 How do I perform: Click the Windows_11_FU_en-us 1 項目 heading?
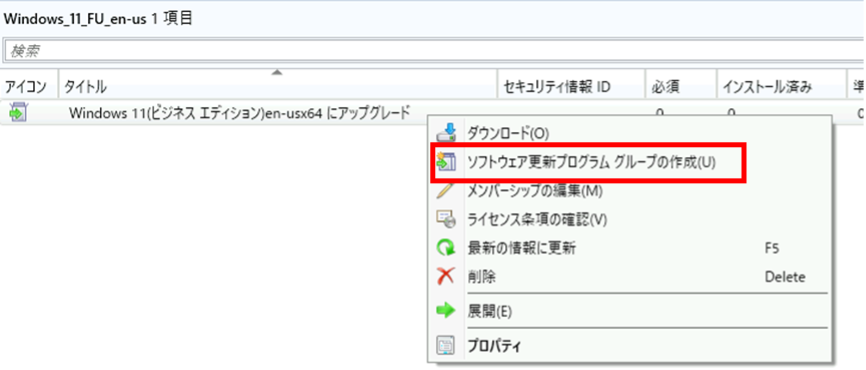pyautogui.click(x=98, y=18)
